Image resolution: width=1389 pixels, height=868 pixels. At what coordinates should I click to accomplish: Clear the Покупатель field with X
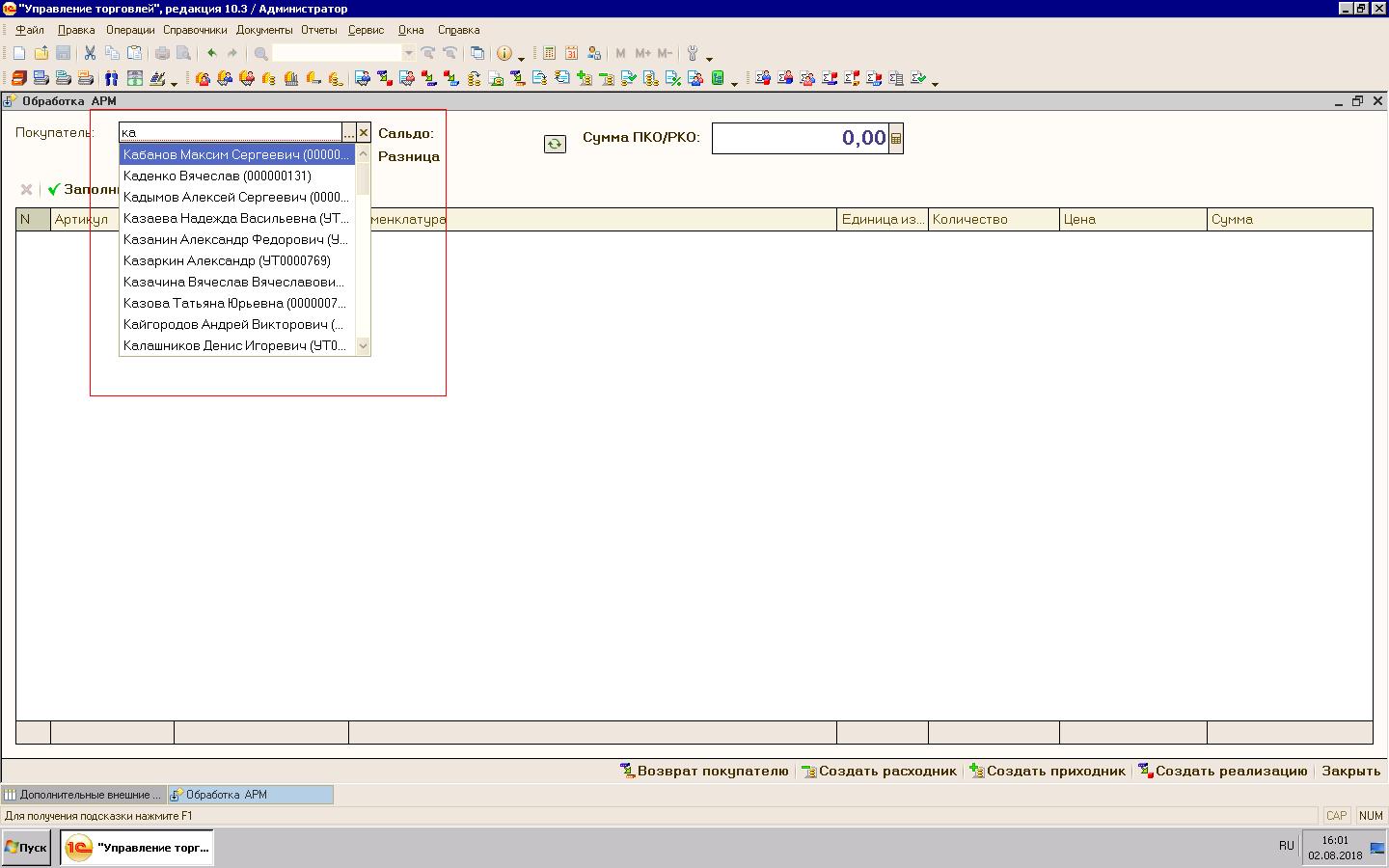click(364, 133)
